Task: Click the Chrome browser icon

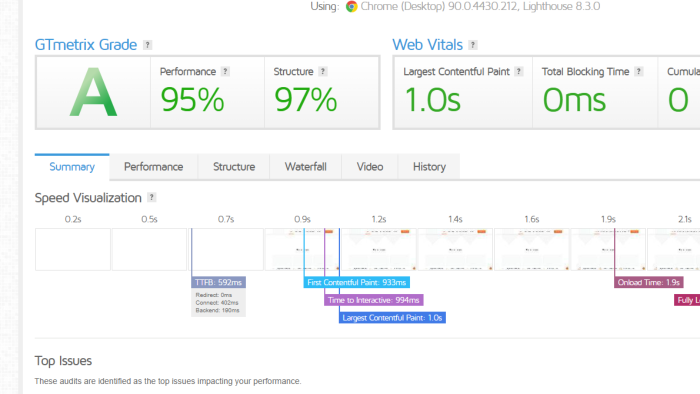Action: (x=351, y=6)
